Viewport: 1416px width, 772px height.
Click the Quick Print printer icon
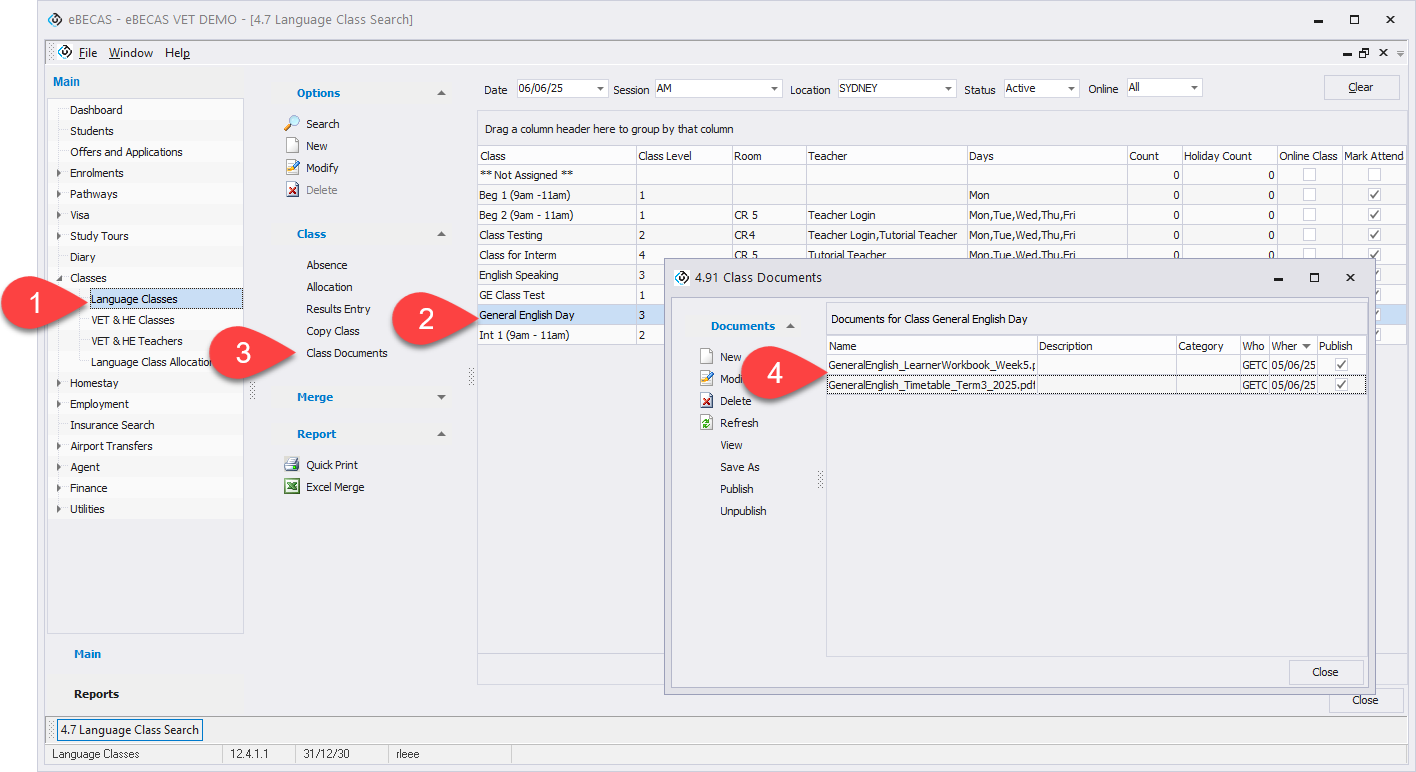click(x=292, y=465)
